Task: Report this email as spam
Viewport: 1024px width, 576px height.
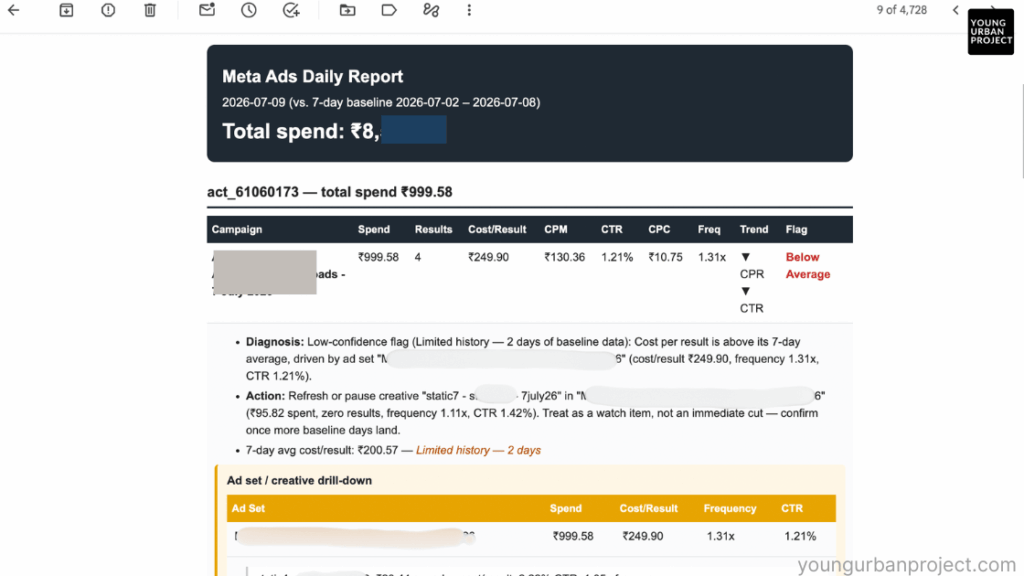Action: tap(108, 10)
